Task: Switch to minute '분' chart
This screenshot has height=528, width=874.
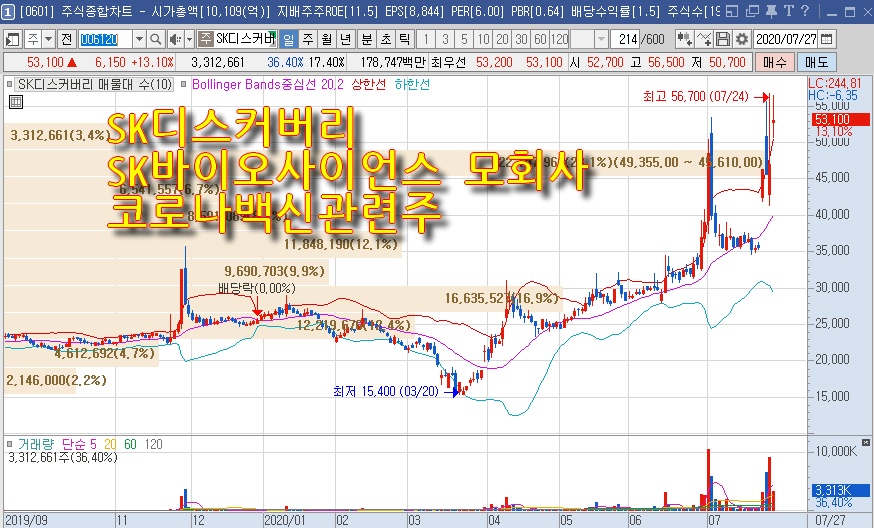Action: 367,39
